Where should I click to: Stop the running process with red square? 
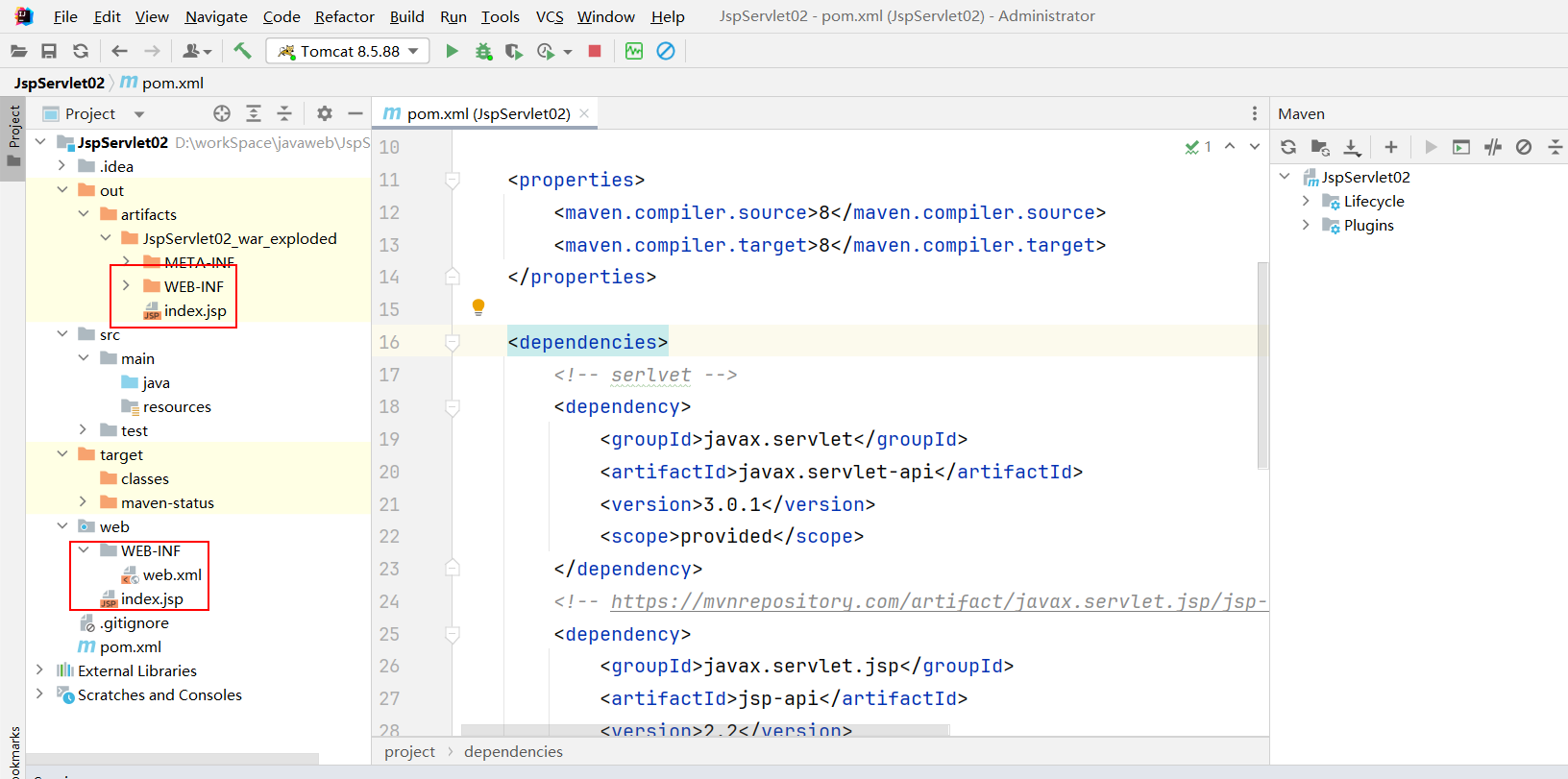(595, 51)
